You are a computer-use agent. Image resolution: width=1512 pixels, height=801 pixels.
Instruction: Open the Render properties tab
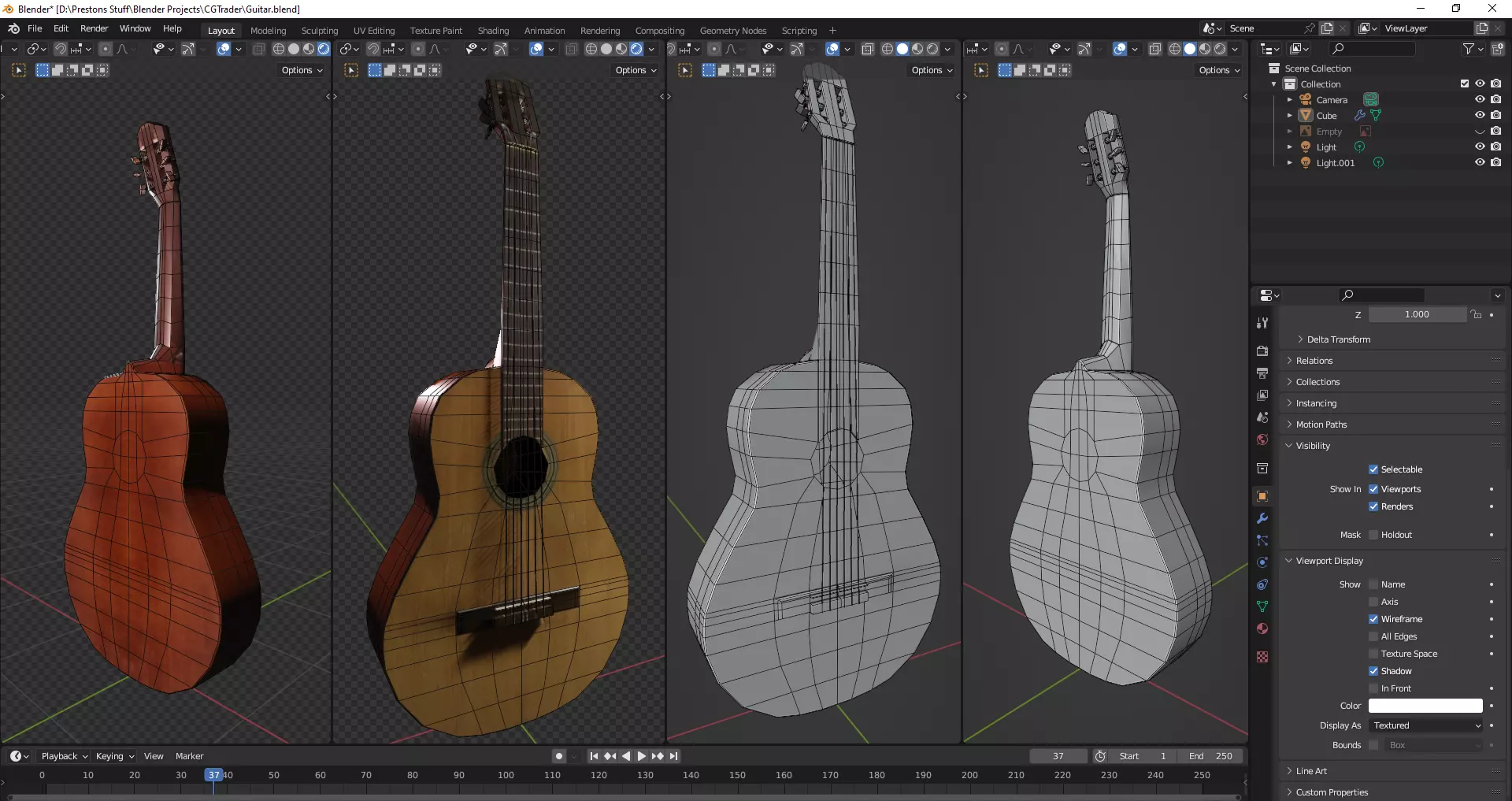(x=1262, y=350)
